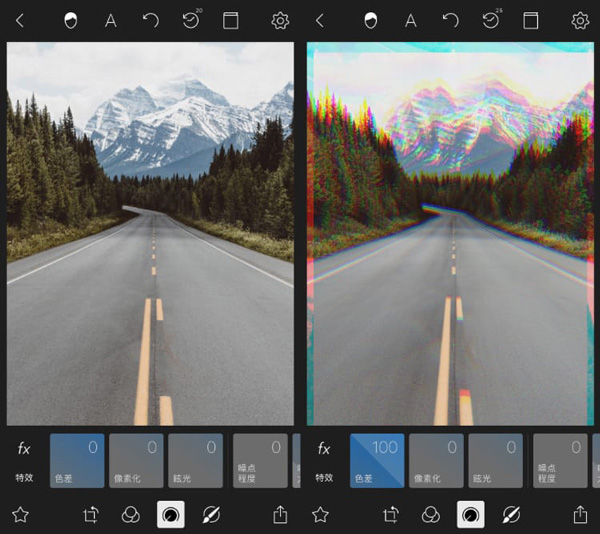Screen dimensions: 600x534
Task: Tap the text tool in the unedited editor
Action: coord(111,20)
